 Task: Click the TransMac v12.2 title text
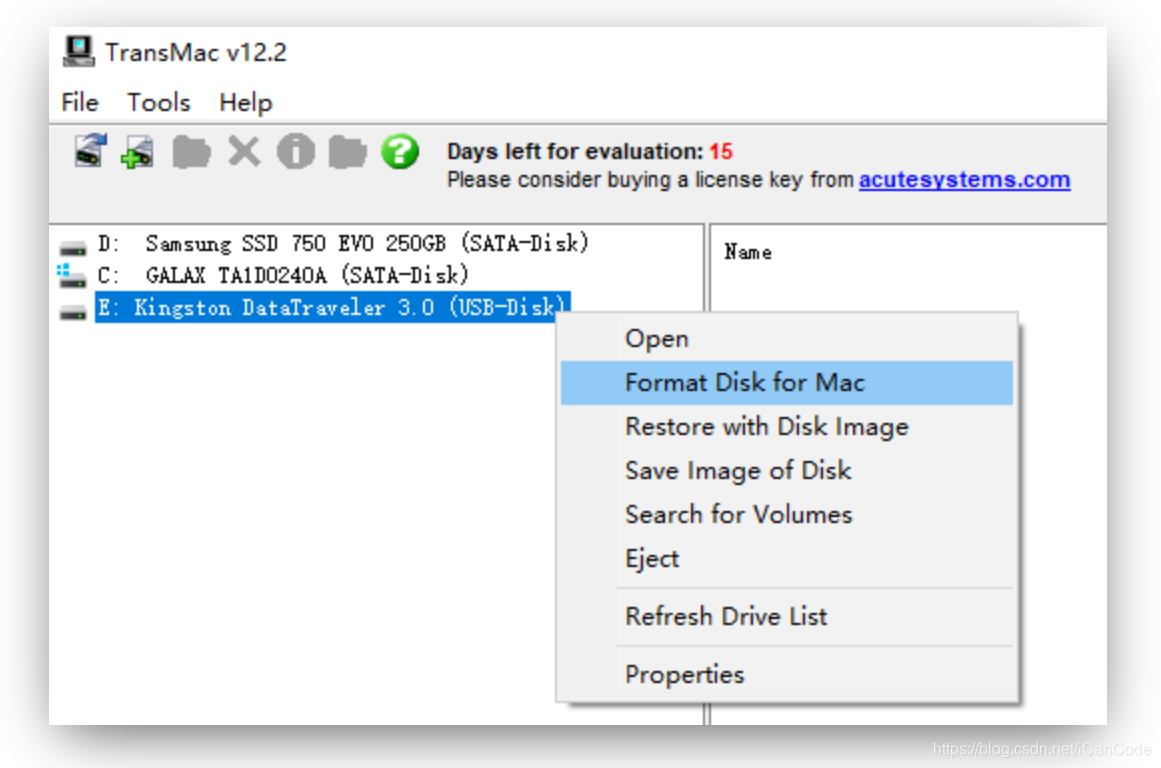coord(195,52)
